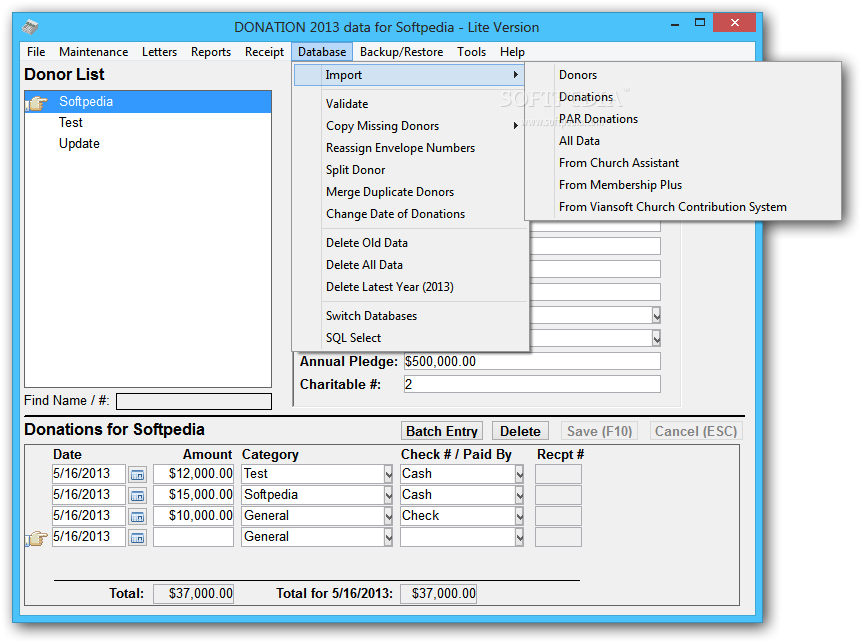Open Paid By dropdown on $15,000.00 row
The image size is (862, 643).
point(519,495)
